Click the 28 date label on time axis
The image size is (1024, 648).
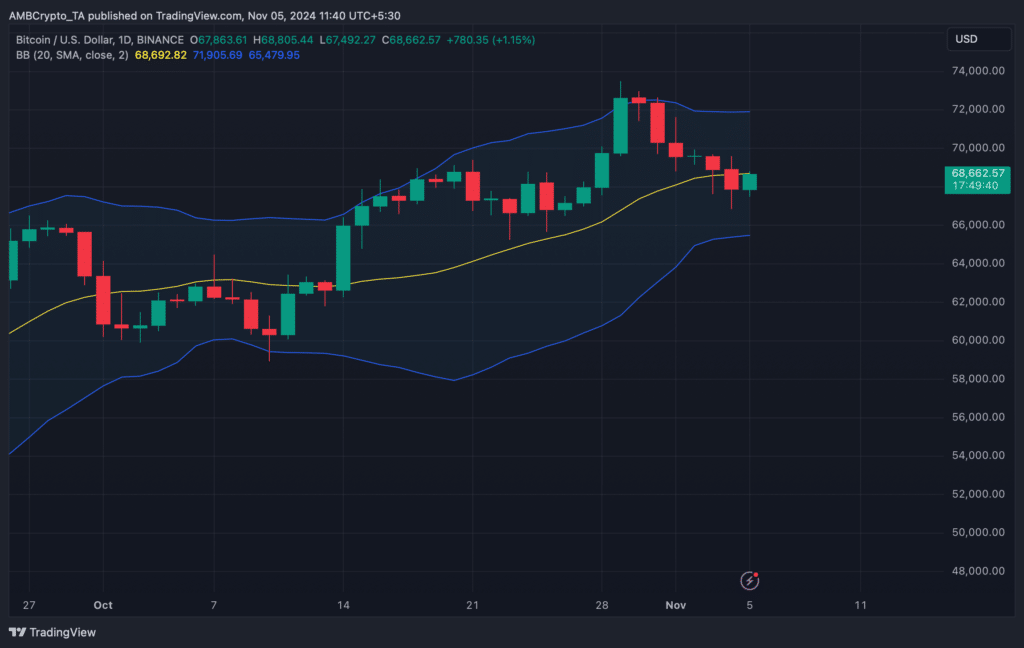tap(601, 606)
